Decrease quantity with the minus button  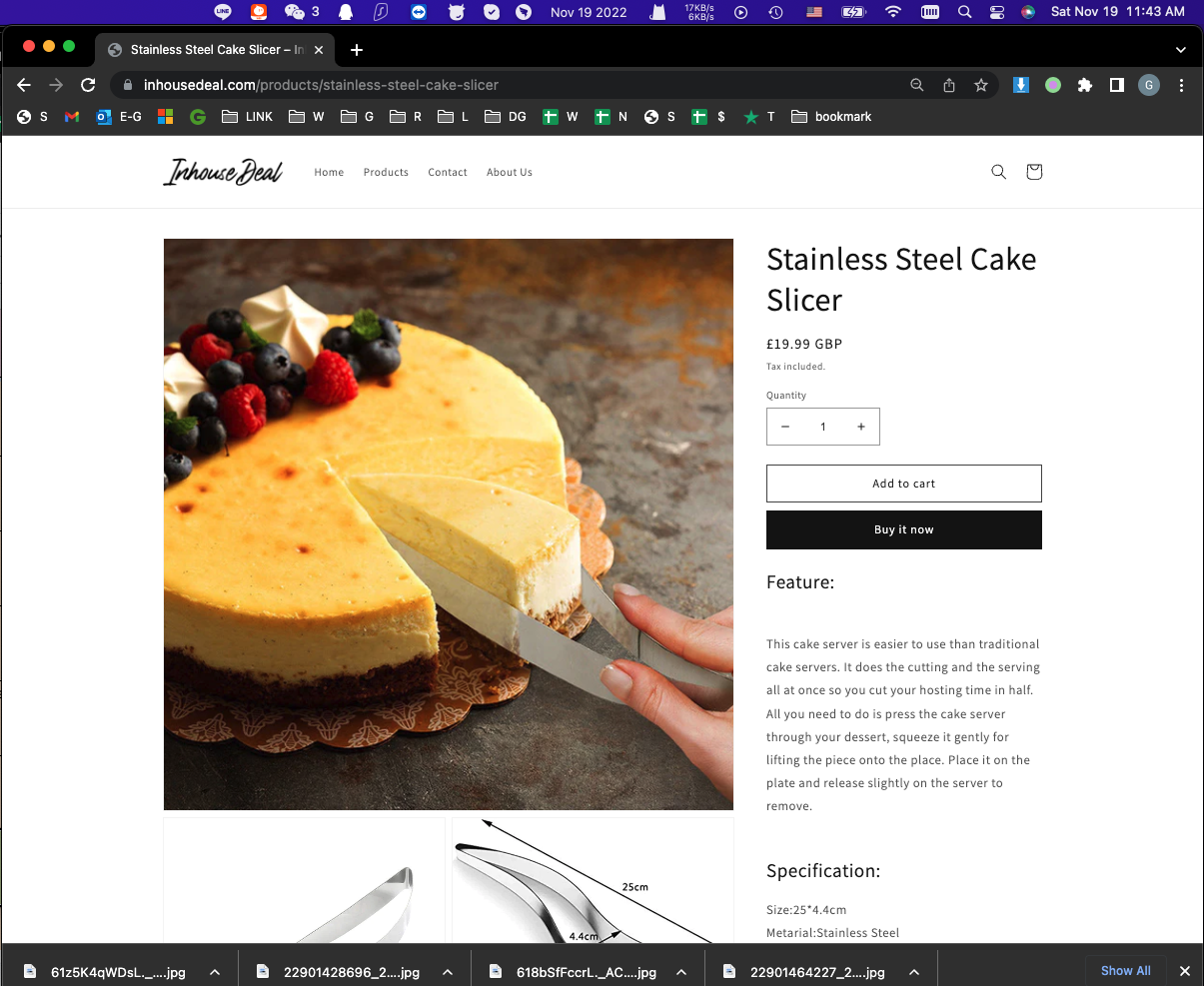coord(785,427)
